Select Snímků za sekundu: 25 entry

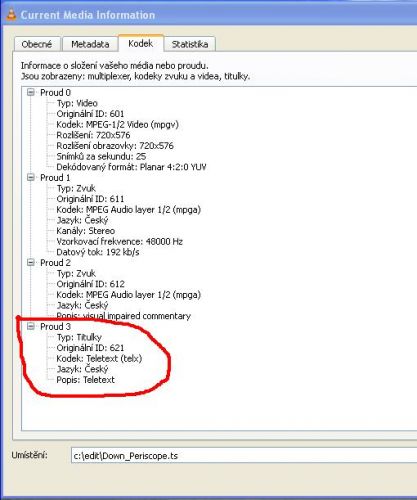click(x=101, y=156)
